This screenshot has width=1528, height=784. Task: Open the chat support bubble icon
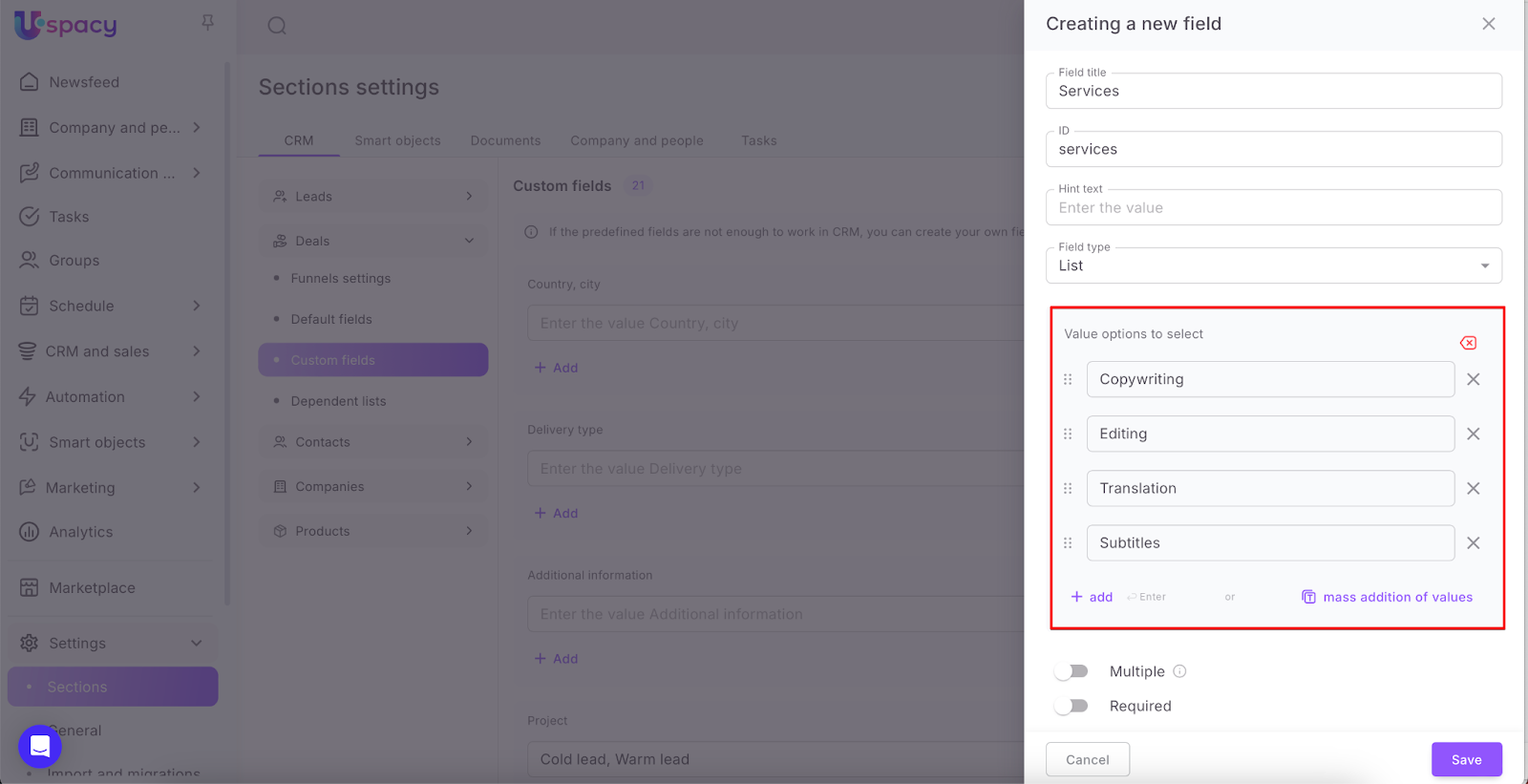[40, 746]
